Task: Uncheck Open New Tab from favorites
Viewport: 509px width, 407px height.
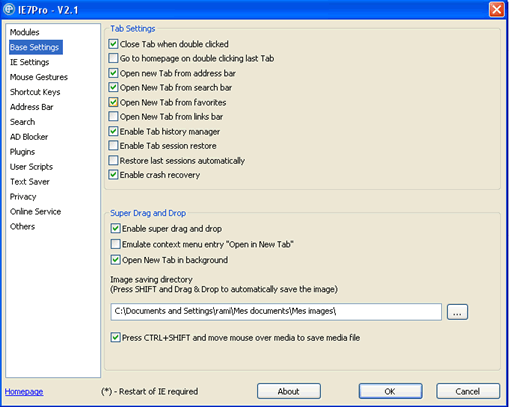Action: coord(113,102)
